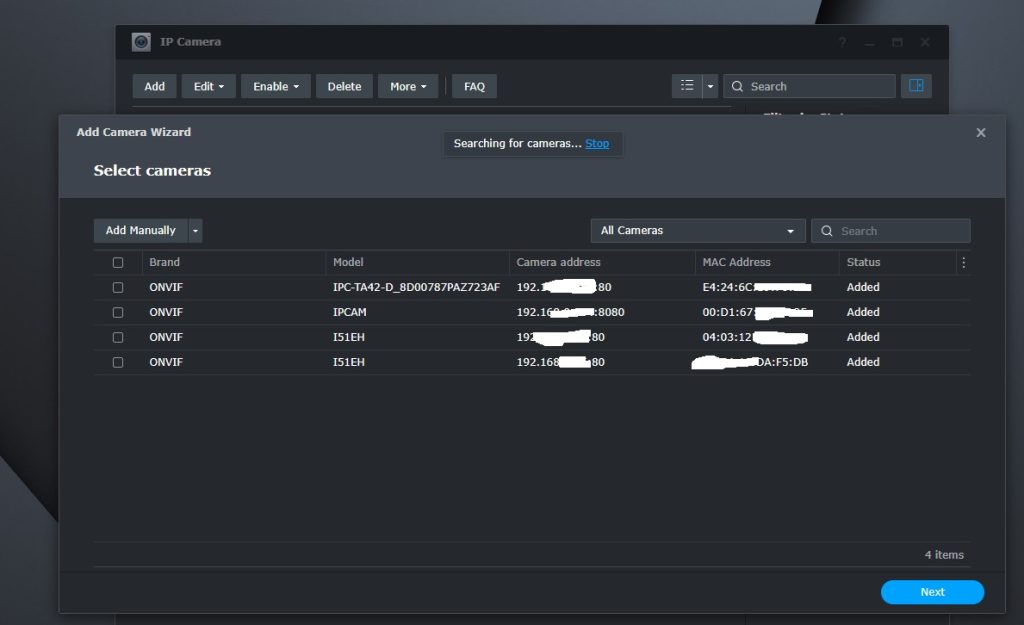Expand the view mode dropdown arrow
This screenshot has width=1024, height=625.
click(711, 86)
